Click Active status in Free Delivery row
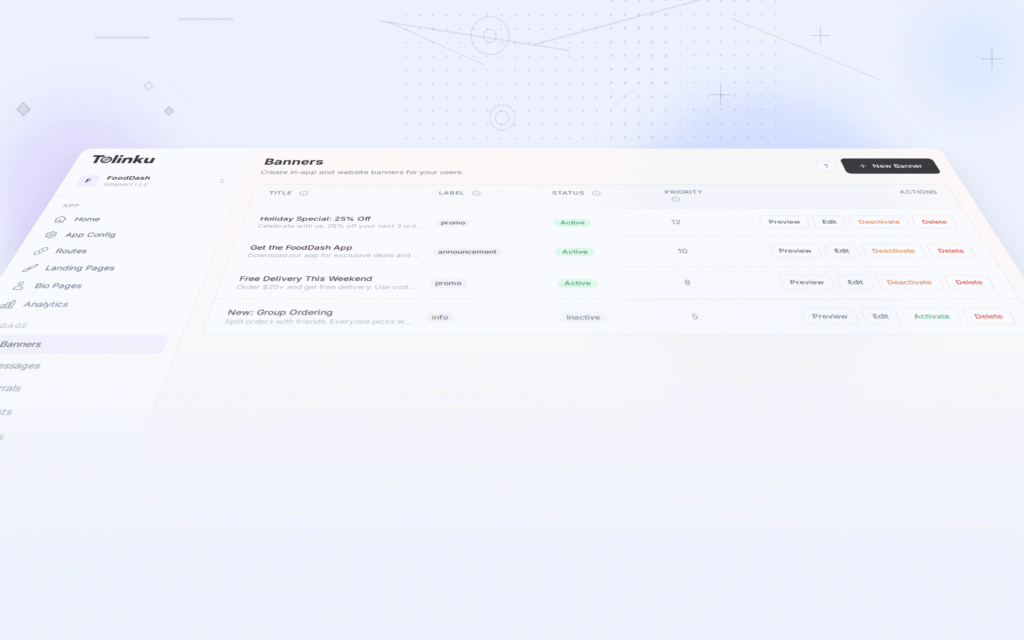 [x=577, y=283]
